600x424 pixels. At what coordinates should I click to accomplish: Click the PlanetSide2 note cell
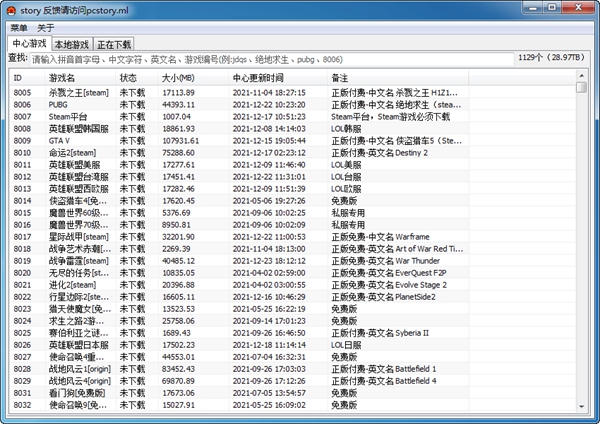click(x=383, y=297)
